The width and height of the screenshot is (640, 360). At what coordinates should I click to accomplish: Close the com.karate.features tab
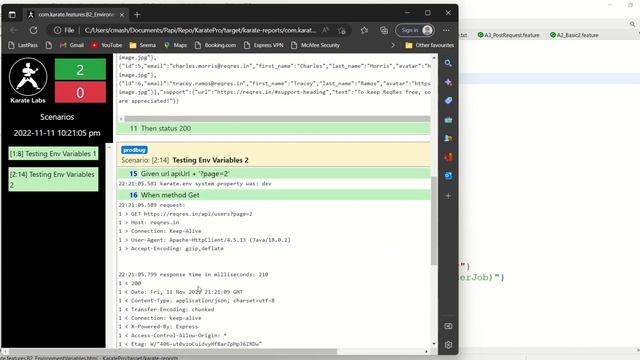122,15
